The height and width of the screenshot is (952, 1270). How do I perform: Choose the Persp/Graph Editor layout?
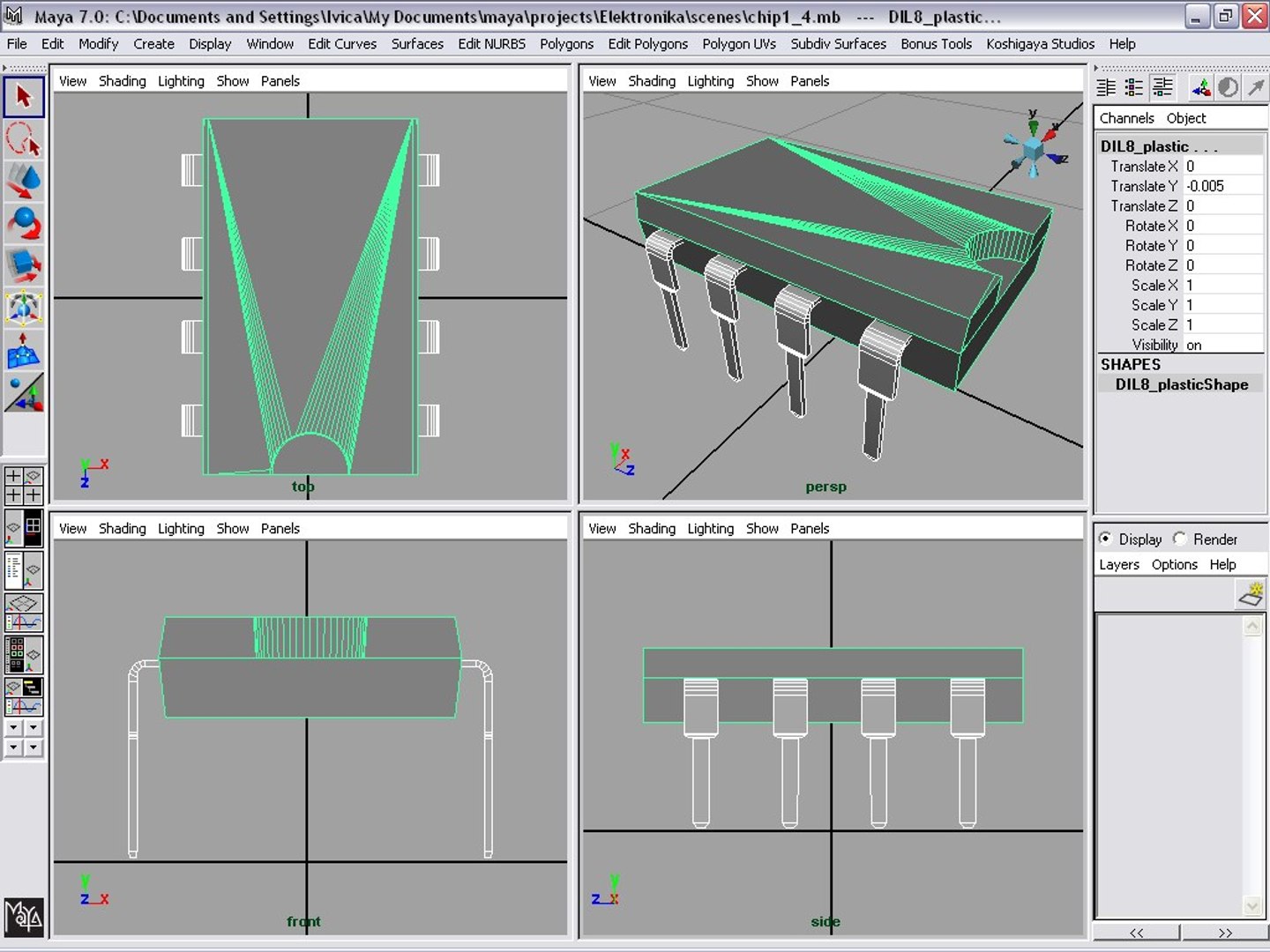pyautogui.click(x=24, y=613)
